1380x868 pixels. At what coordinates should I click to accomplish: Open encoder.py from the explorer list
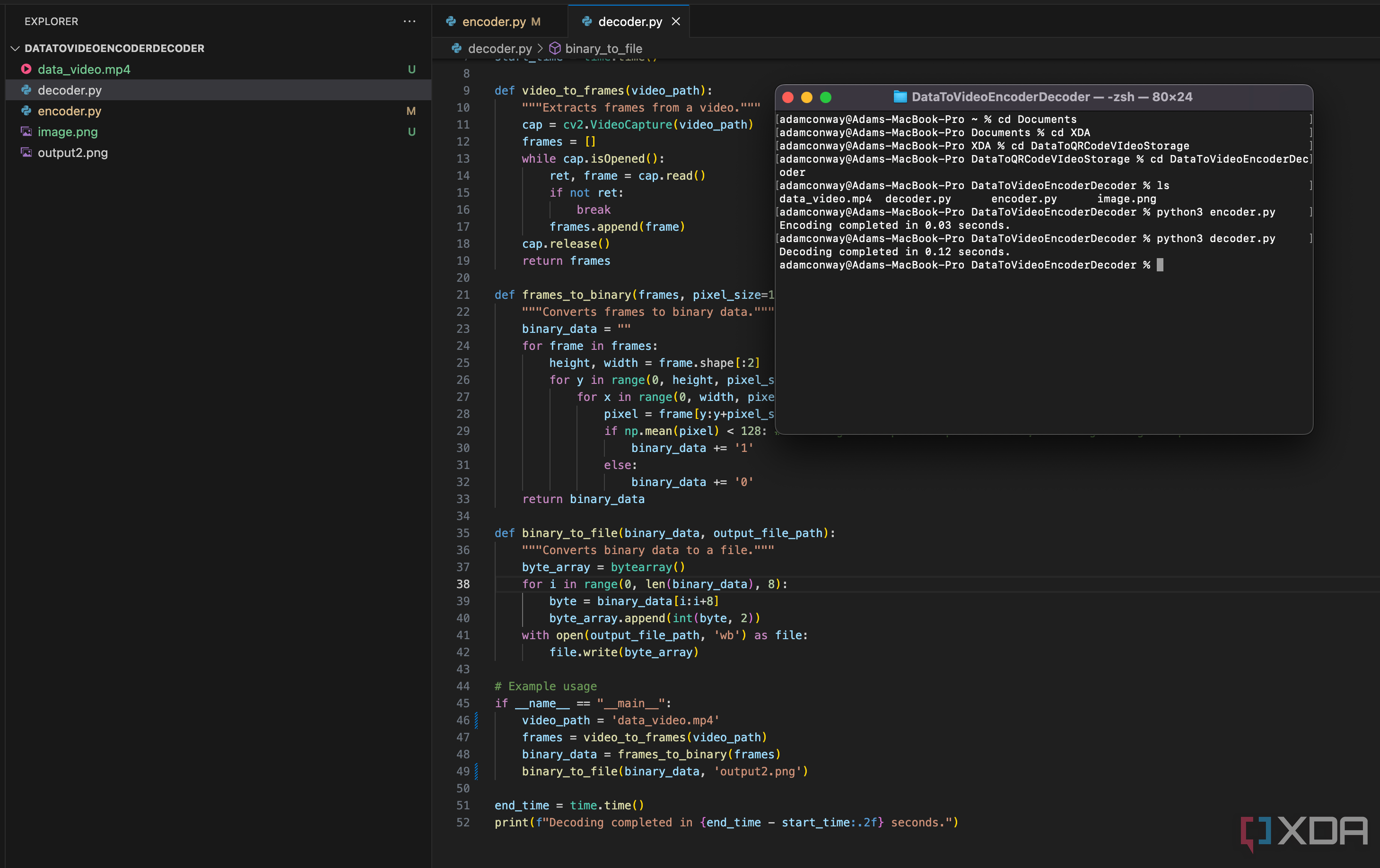coord(70,111)
